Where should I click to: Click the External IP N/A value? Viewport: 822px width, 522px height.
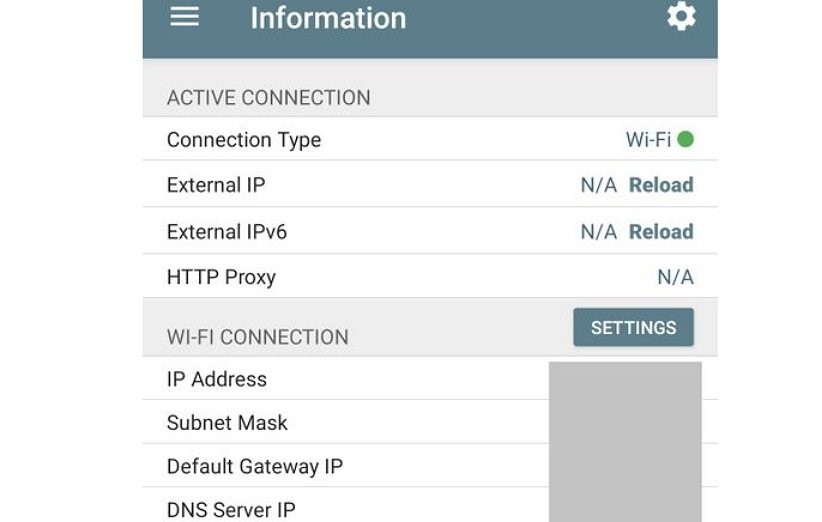coord(598,185)
